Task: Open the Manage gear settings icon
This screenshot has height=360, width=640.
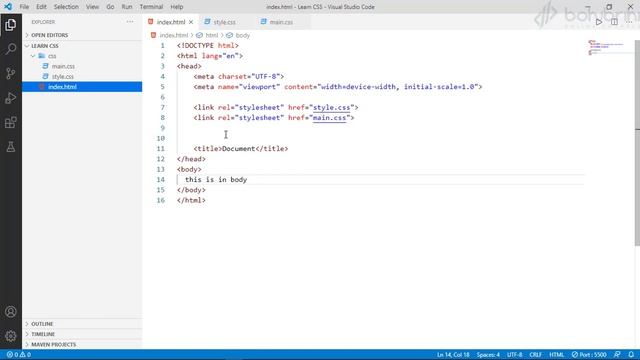Action: (x=11, y=336)
